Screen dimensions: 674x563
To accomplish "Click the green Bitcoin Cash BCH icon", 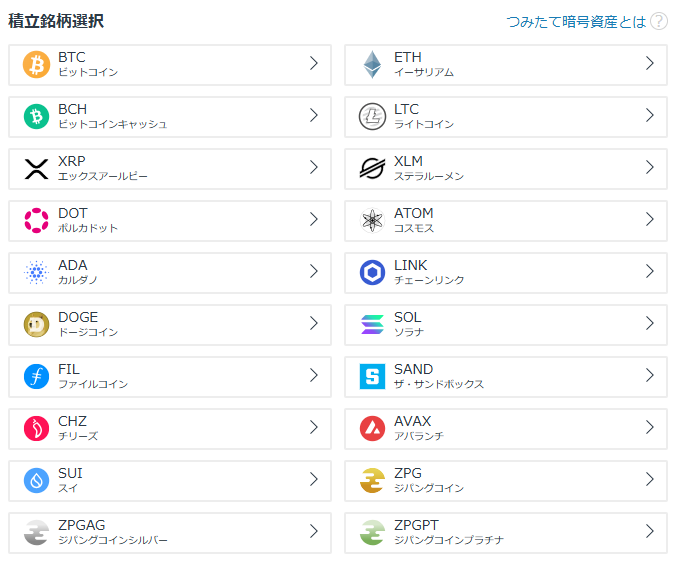I will [37, 116].
